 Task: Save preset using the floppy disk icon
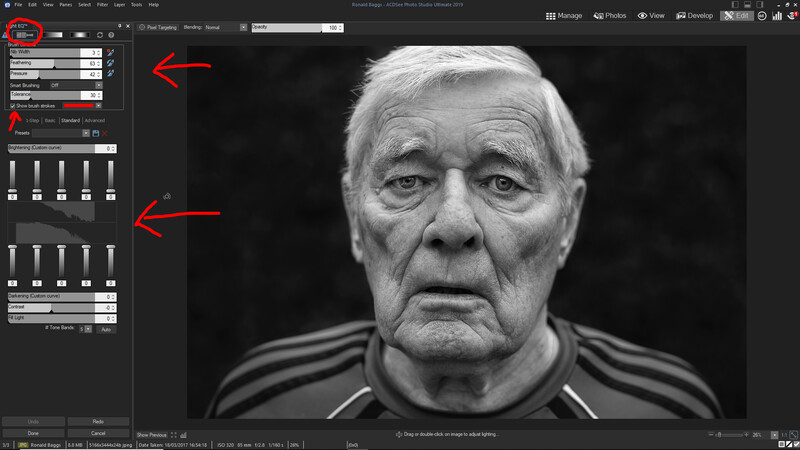95,133
